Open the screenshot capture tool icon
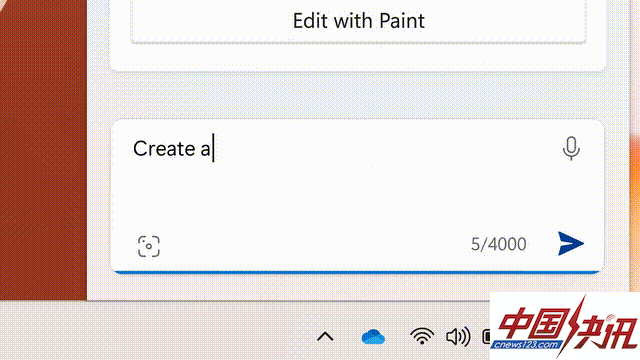The height and width of the screenshot is (360, 640). point(149,246)
